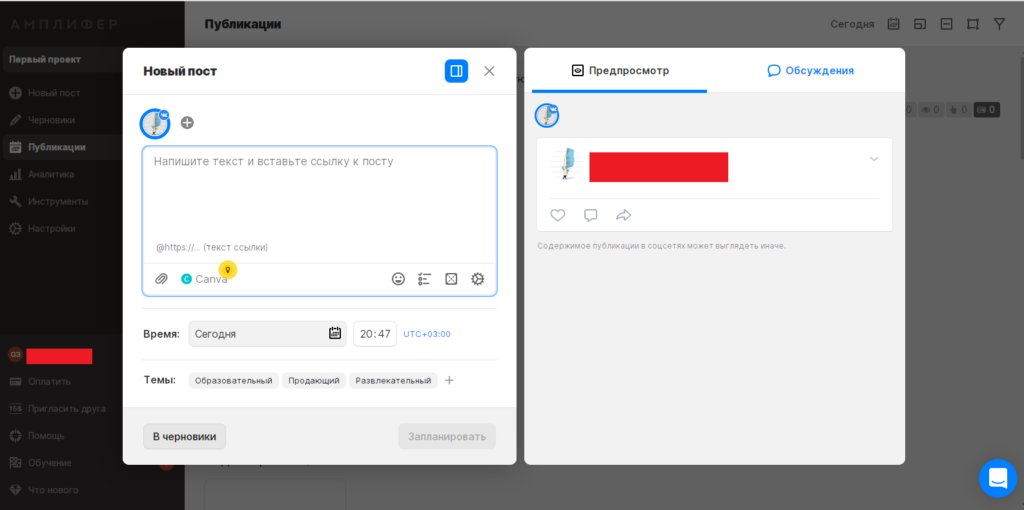
Task: Add another social account with plus icon
Action: point(187,123)
